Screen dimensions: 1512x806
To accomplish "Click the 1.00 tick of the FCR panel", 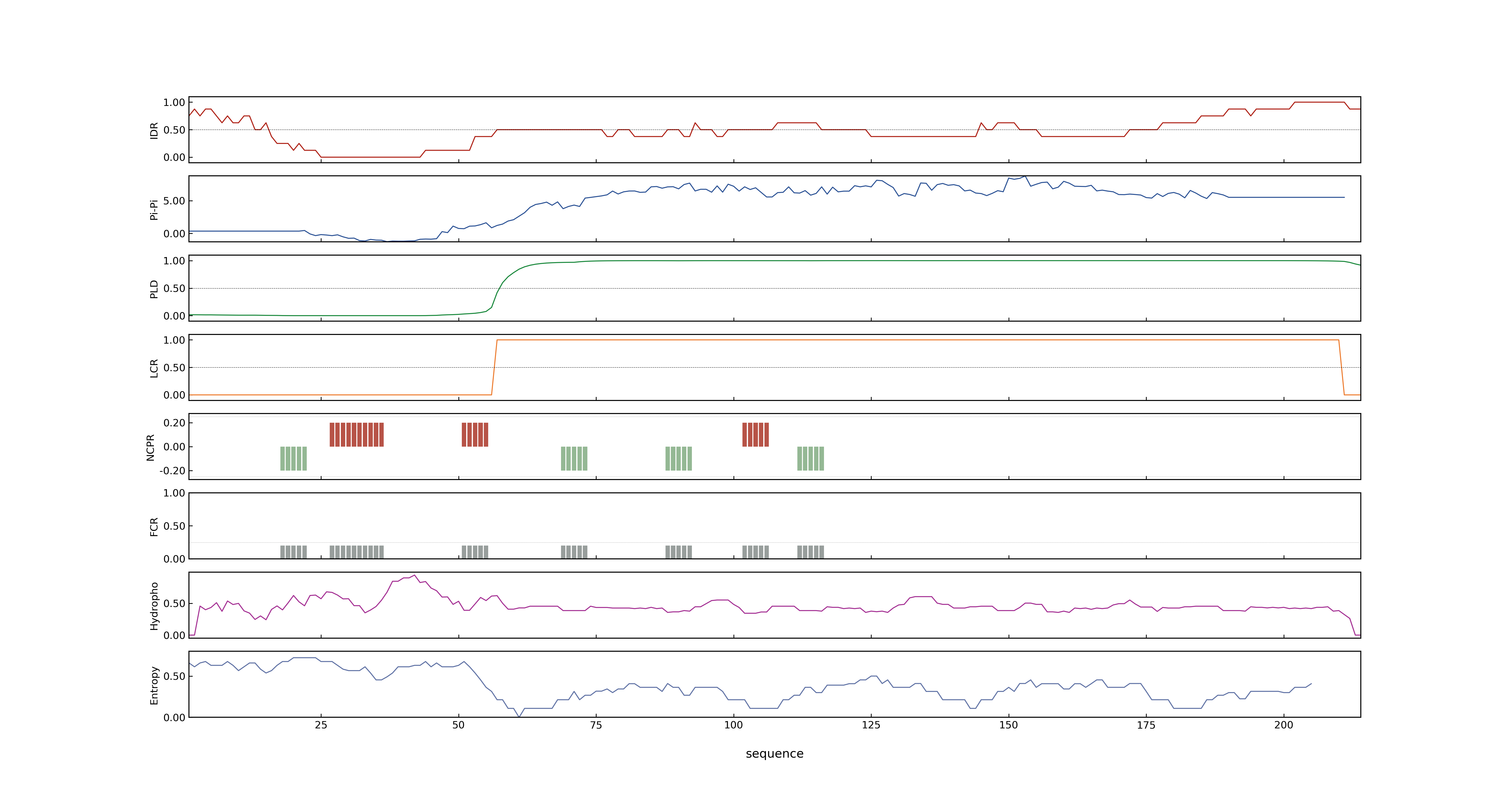I will pos(174,493).
